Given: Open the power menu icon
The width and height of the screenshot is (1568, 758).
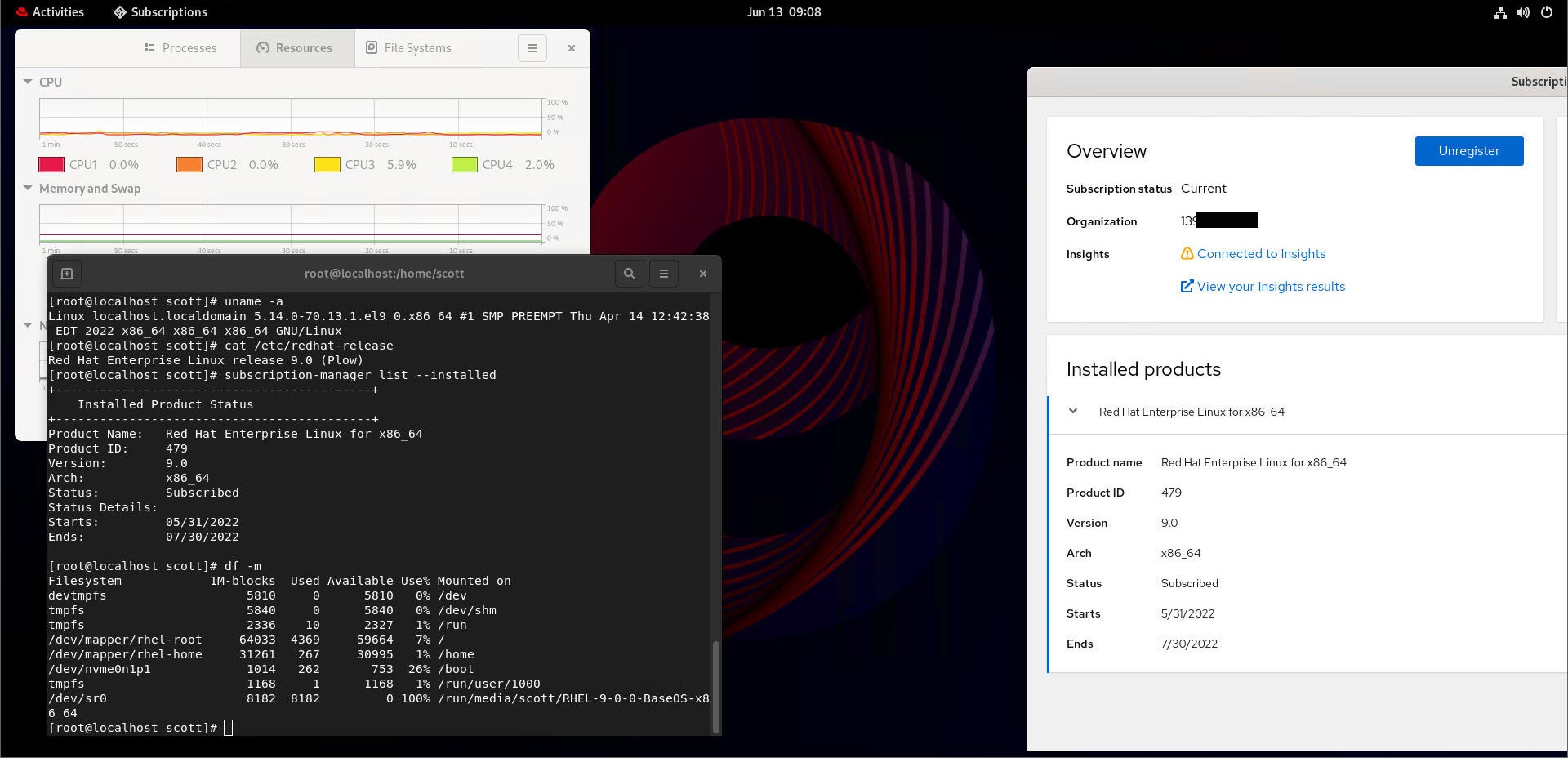Looking at the screenshot, I should pyautogui.click(x=1547, y=12).
